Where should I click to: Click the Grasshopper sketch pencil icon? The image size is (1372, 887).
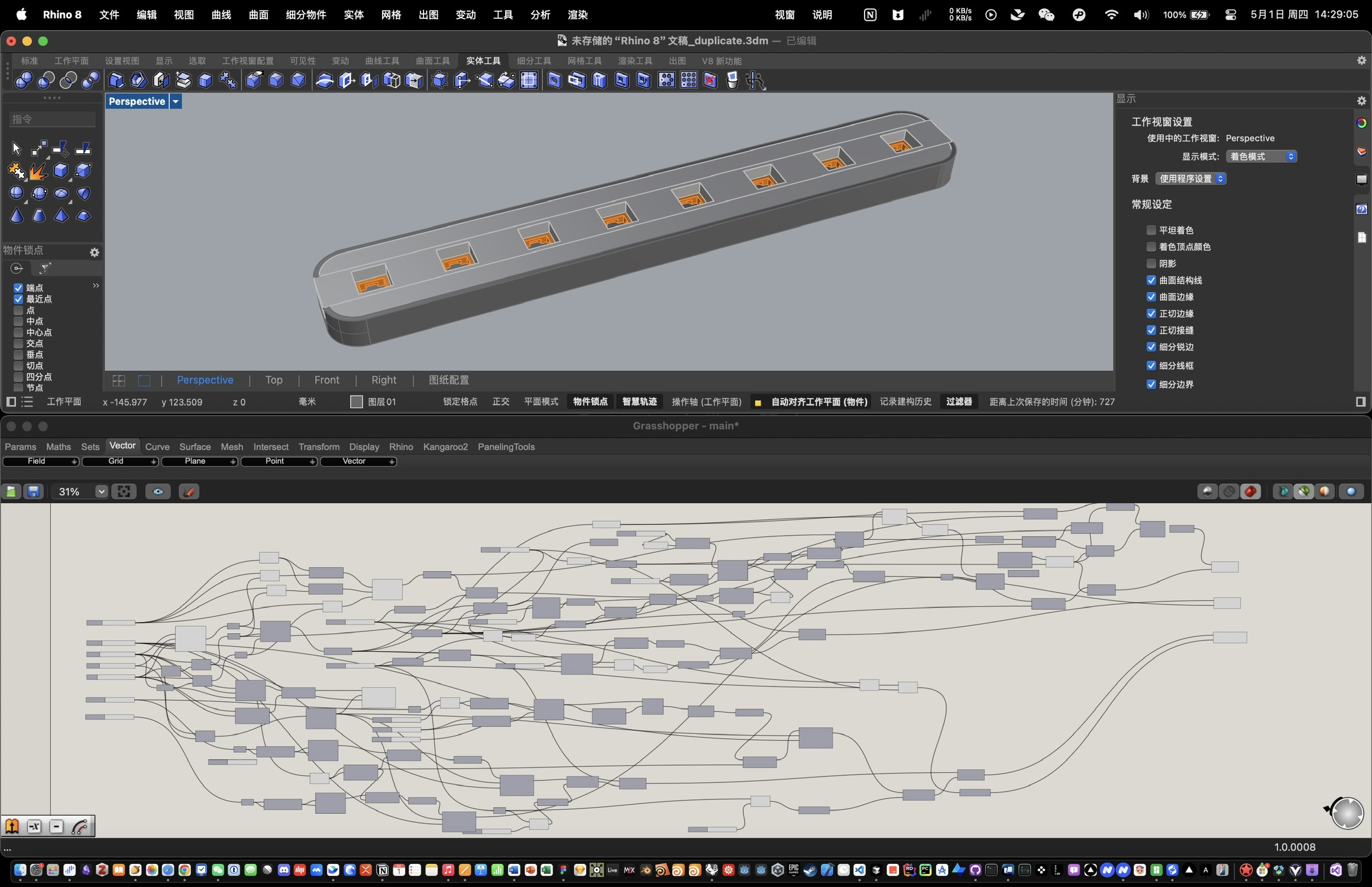(x=189, y=491)
